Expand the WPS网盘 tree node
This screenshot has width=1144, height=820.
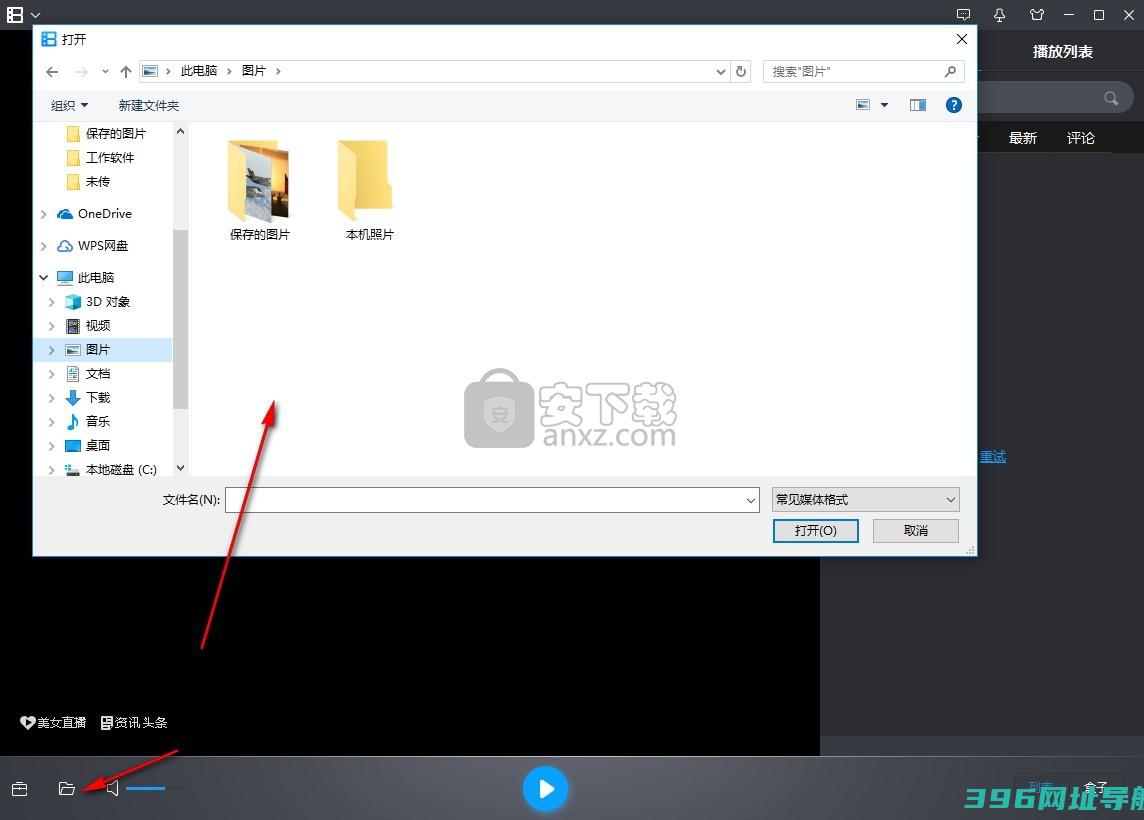[43, 246]
